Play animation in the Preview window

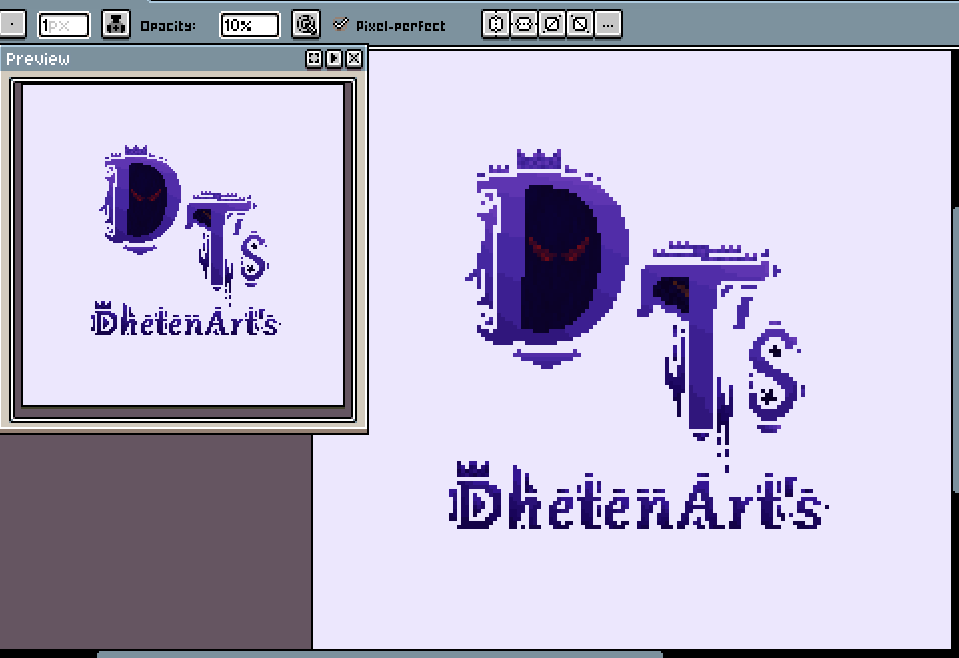click(334, 59)
